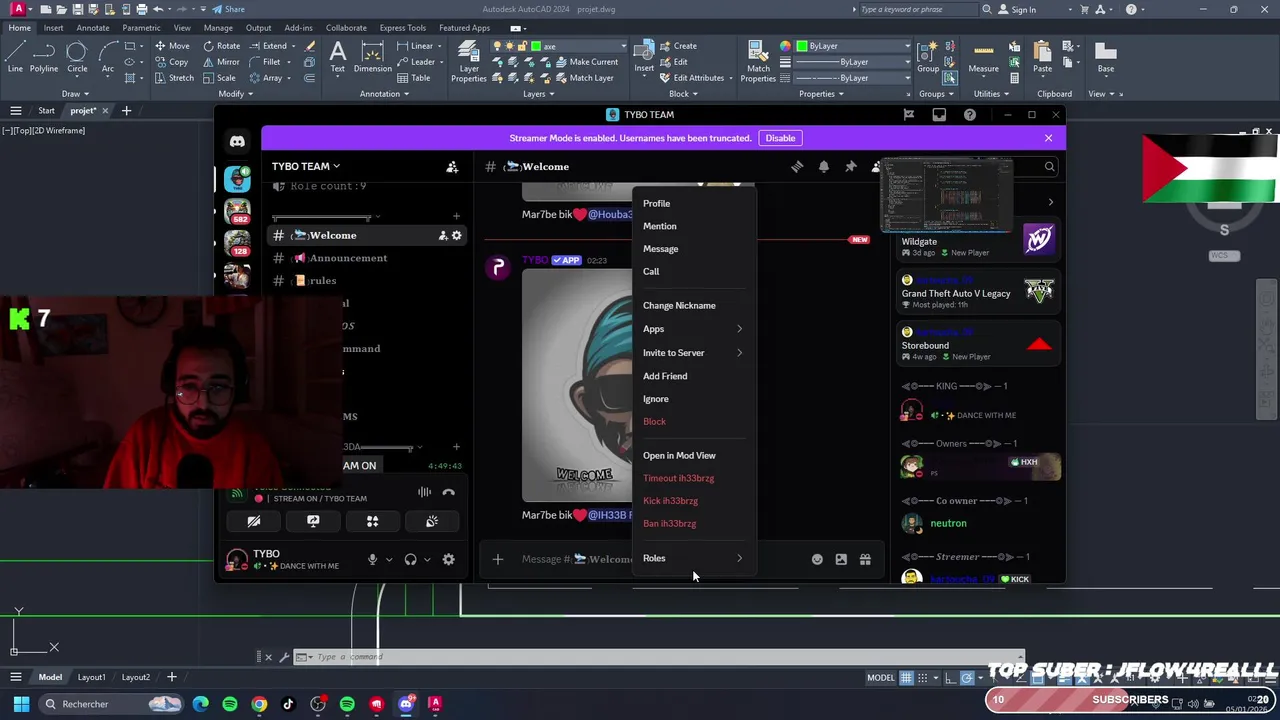This screenshot has width=1280, height=720.
Task: Expand Invite to Server submenu
Action: [692, 353]
